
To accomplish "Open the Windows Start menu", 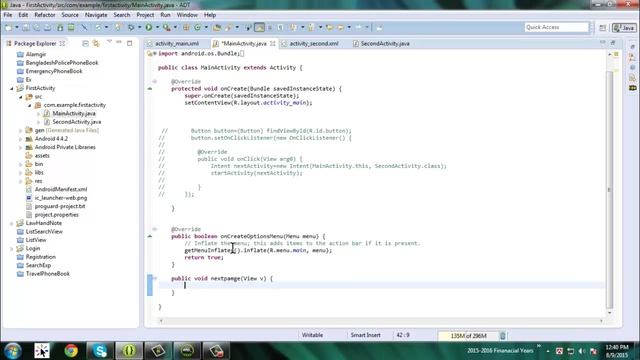I will pos(13,351).
